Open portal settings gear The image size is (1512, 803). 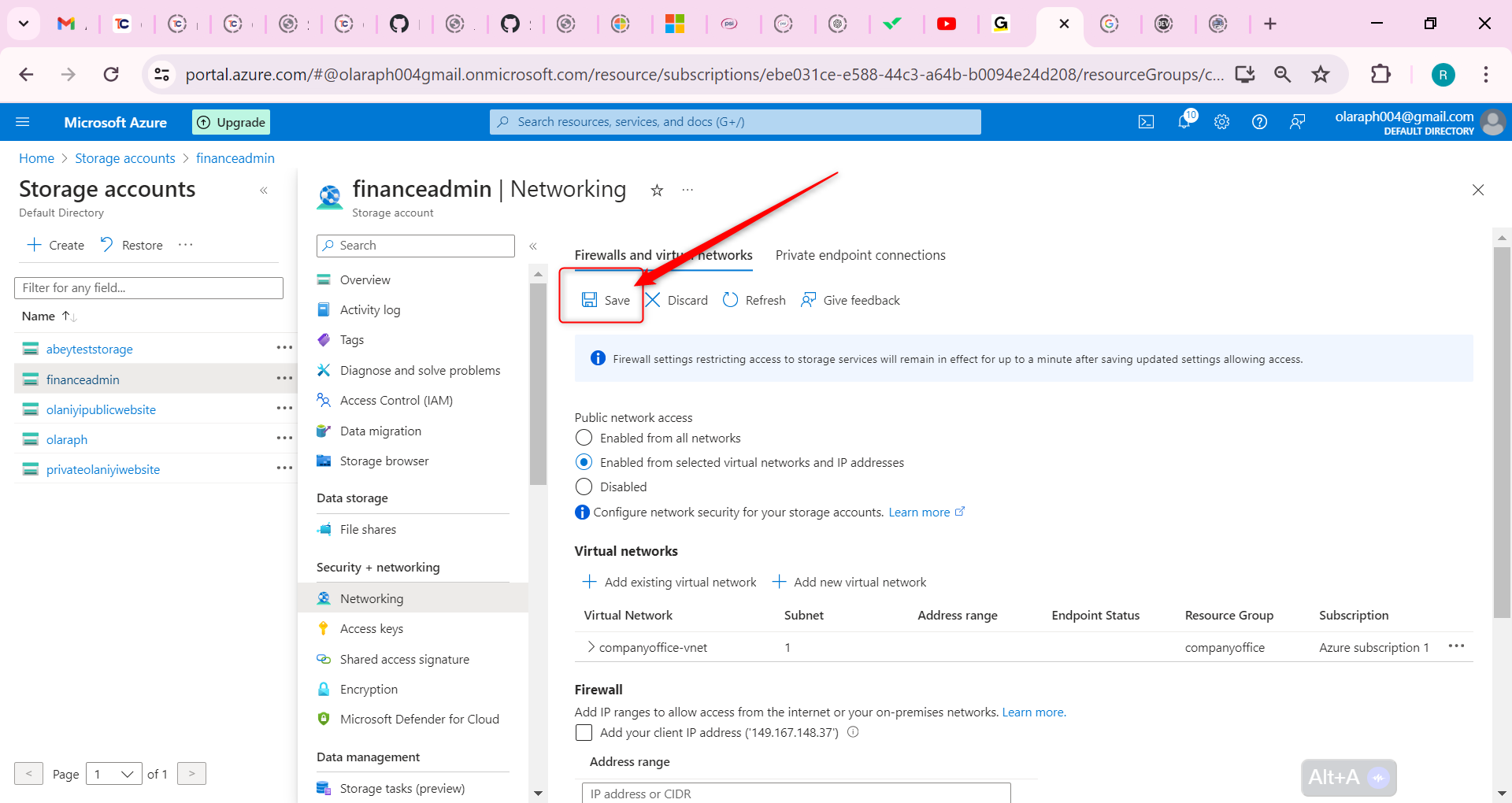[1221, 122]
